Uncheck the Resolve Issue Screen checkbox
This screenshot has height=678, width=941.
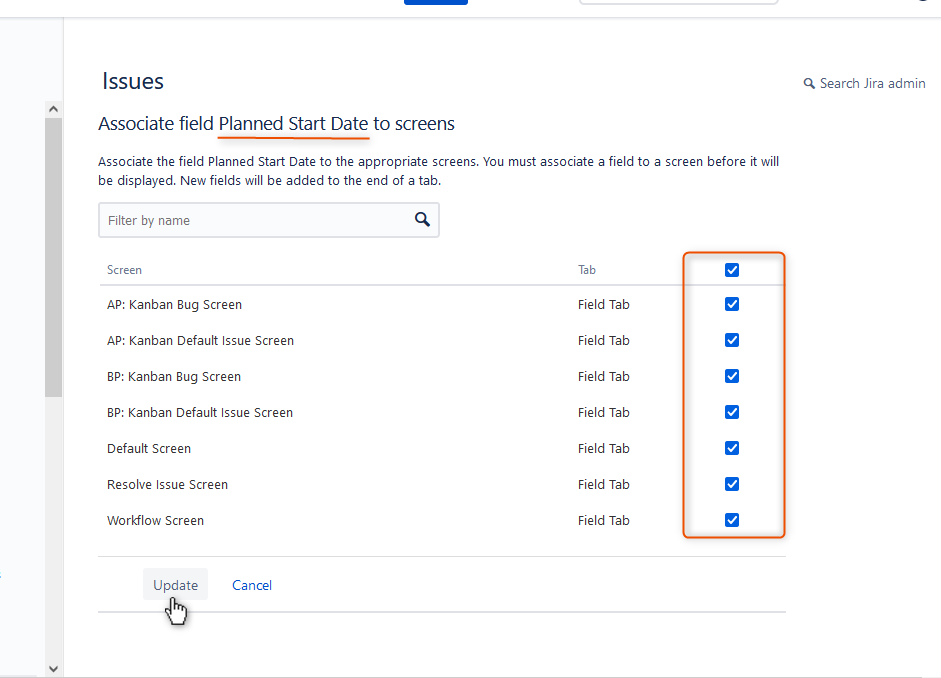[732, 484]
